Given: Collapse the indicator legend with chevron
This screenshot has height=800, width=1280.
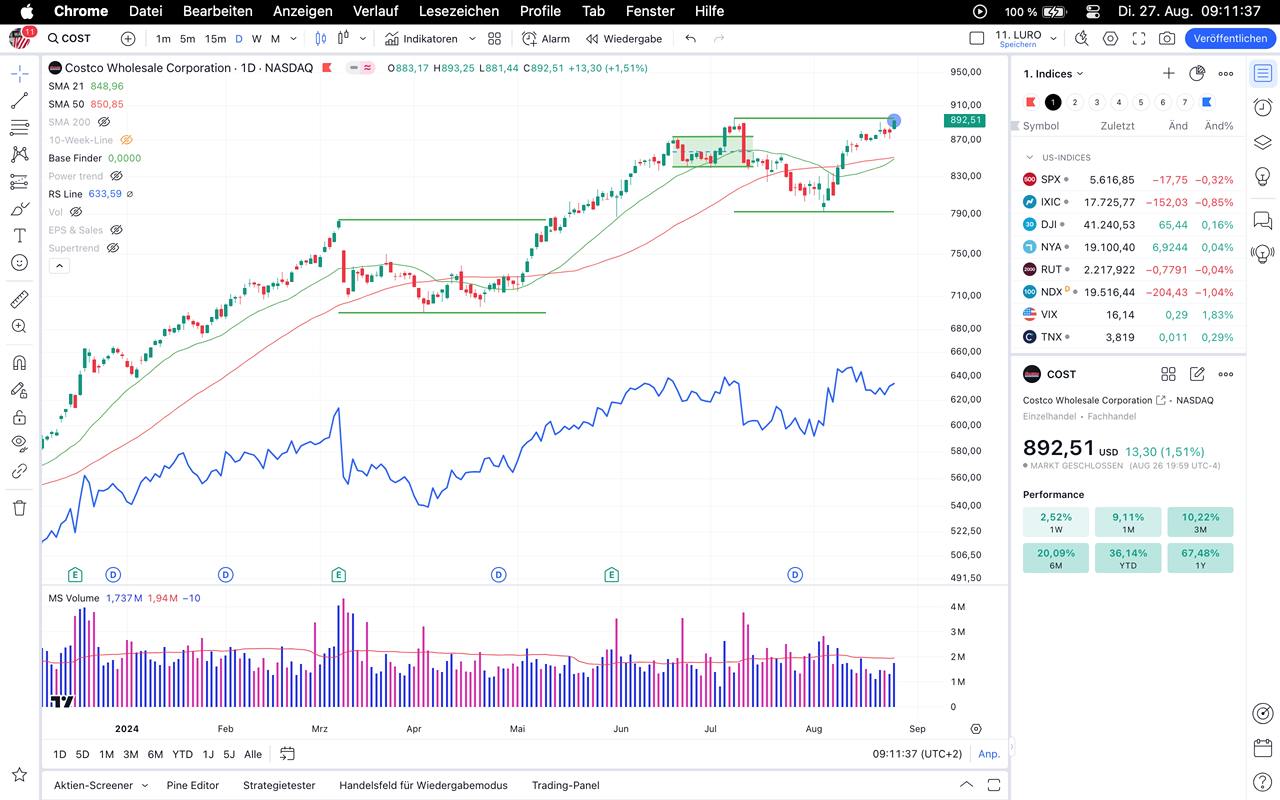Looking at the screenshot, I should (59, 266).
